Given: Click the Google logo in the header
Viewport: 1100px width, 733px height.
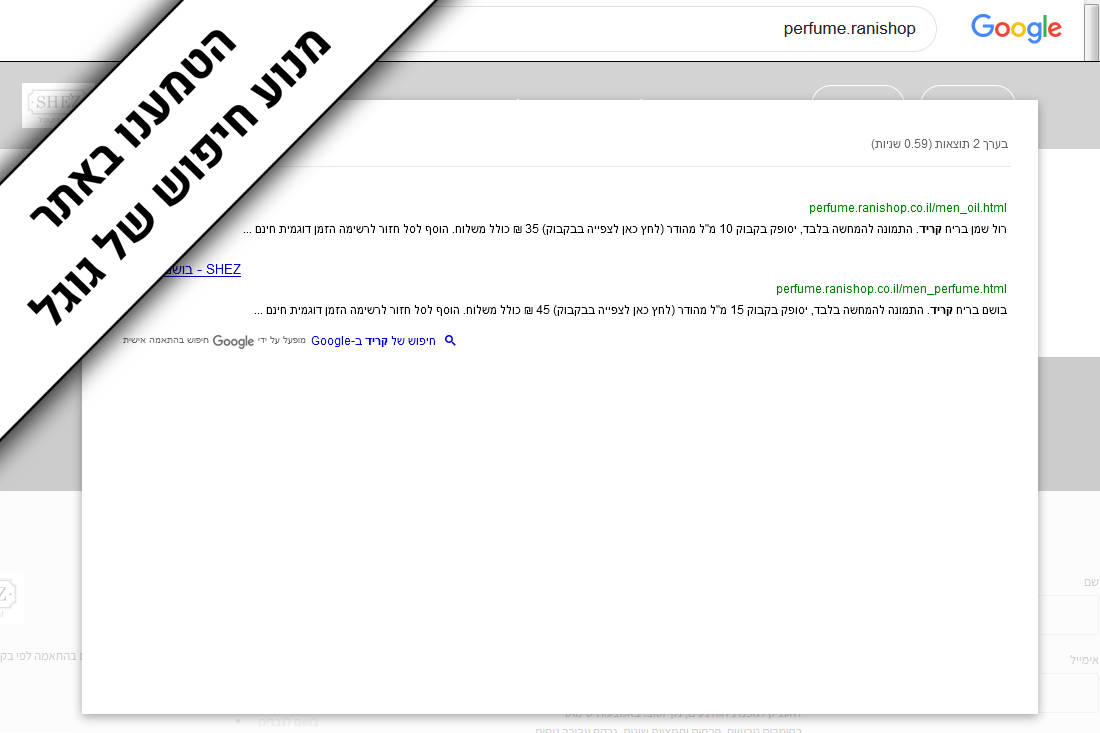Looking at the screenshot, I should pos(1015,29).
